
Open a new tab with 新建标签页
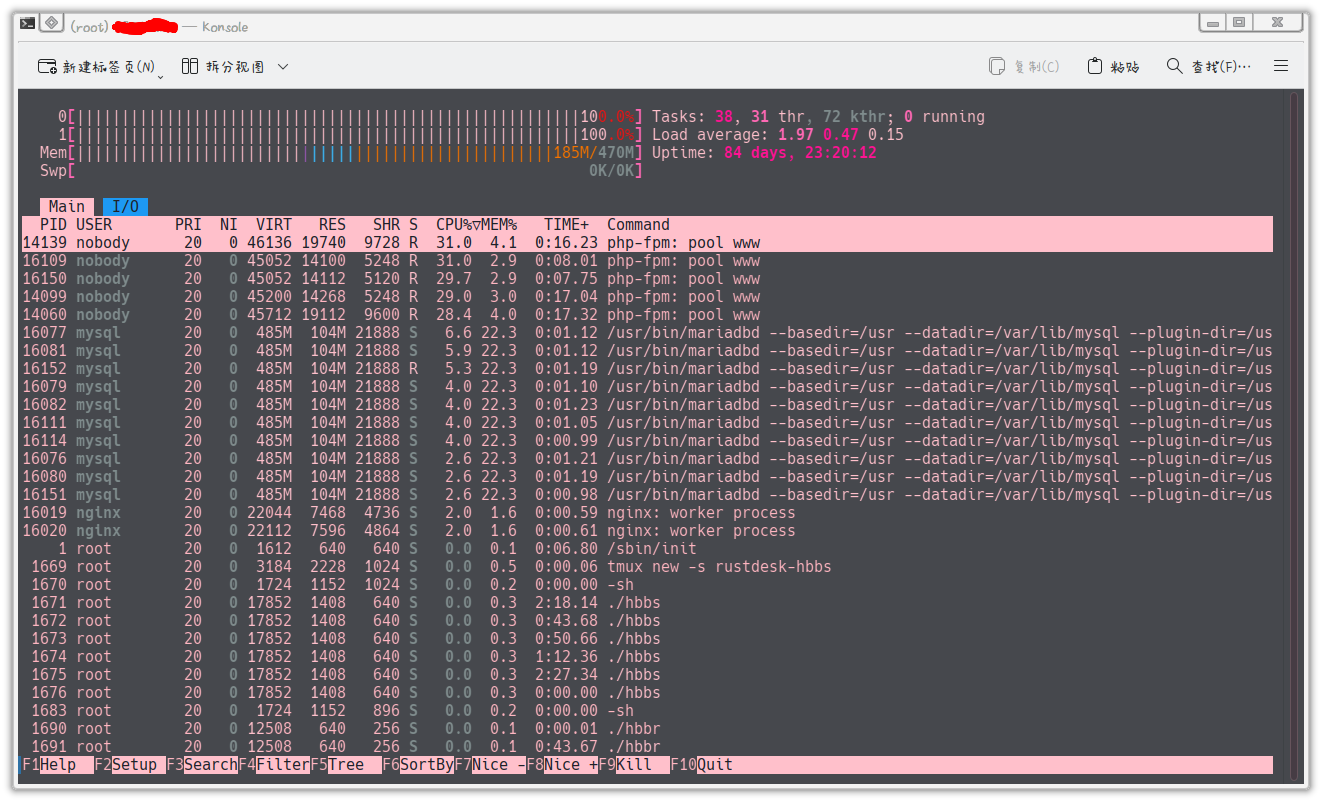[x=96, y=66]
